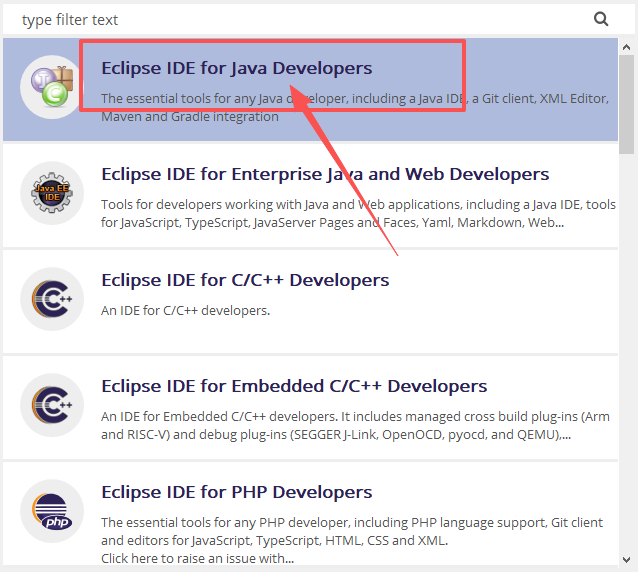638x572 pixels.
Task: Click the scrollbar up arrow
Action: tap(627, 47)
